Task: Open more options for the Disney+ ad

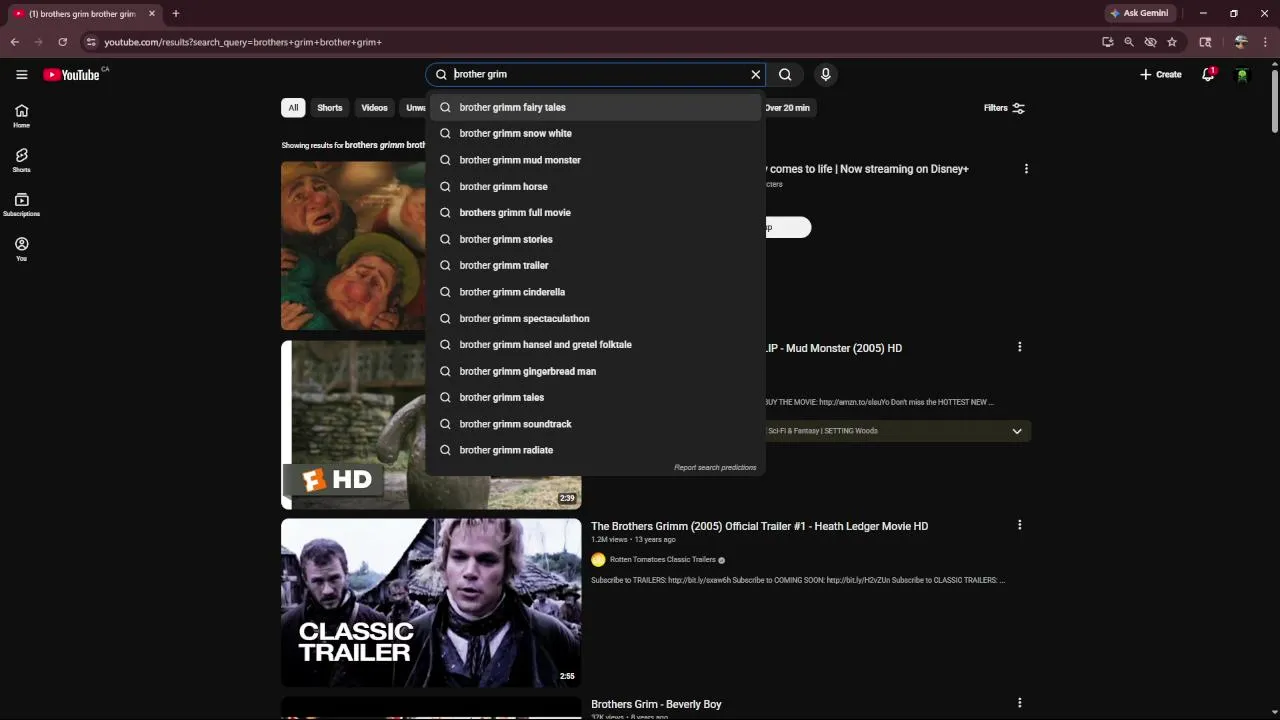Action: click(1026, 169)
